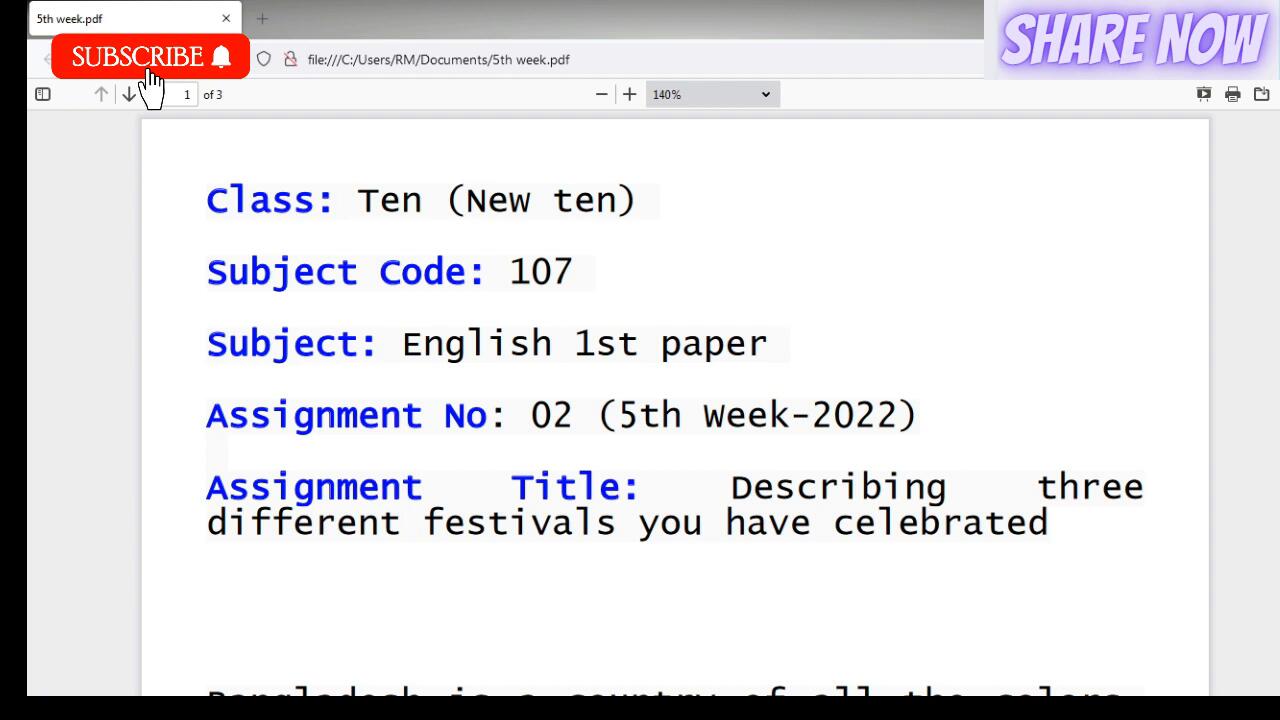Print the PDF document
The width and height of the screenshot is (1280, 720).
[x=1233, y=94]
